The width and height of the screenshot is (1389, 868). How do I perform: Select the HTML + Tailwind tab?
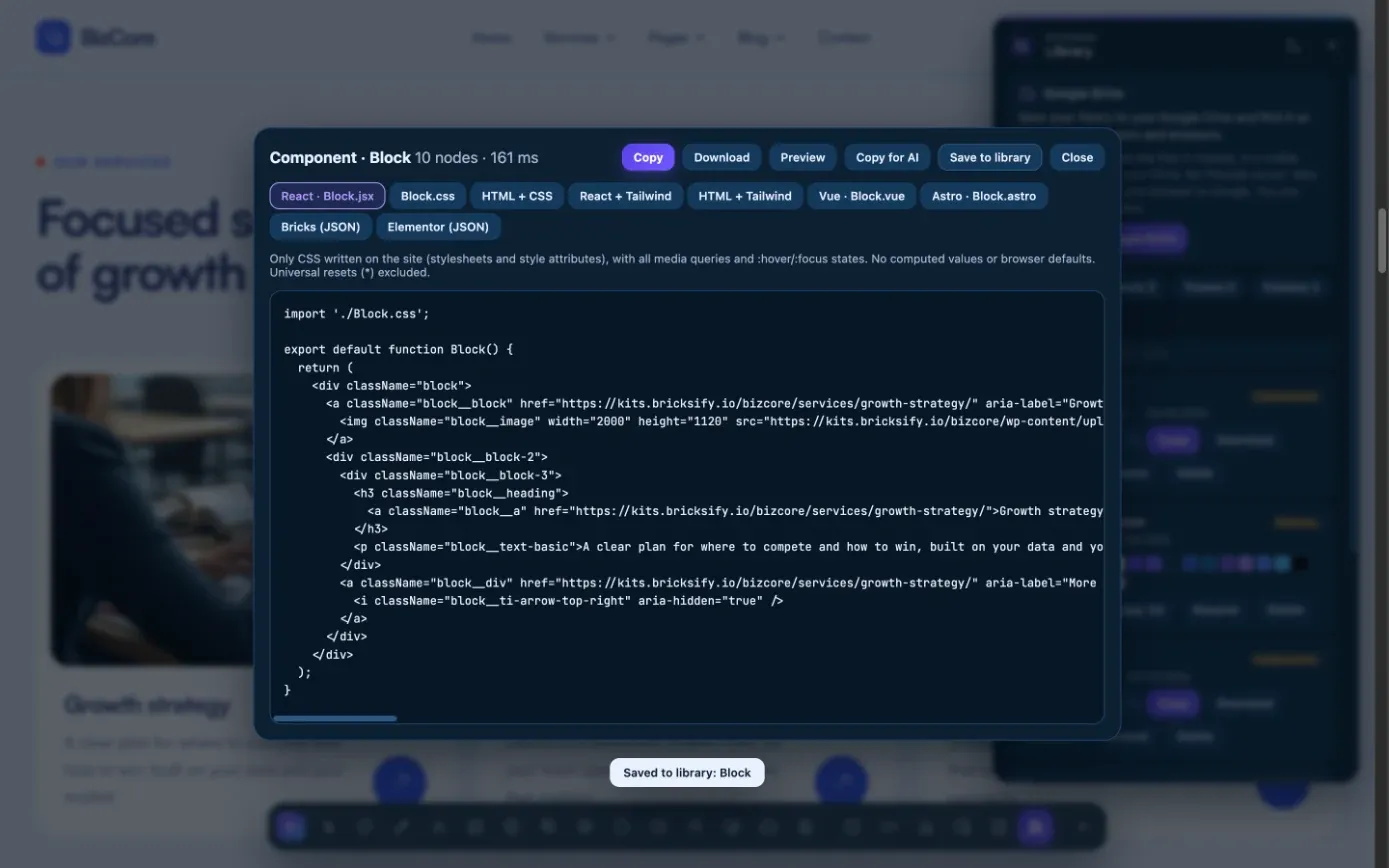point(745,196)
